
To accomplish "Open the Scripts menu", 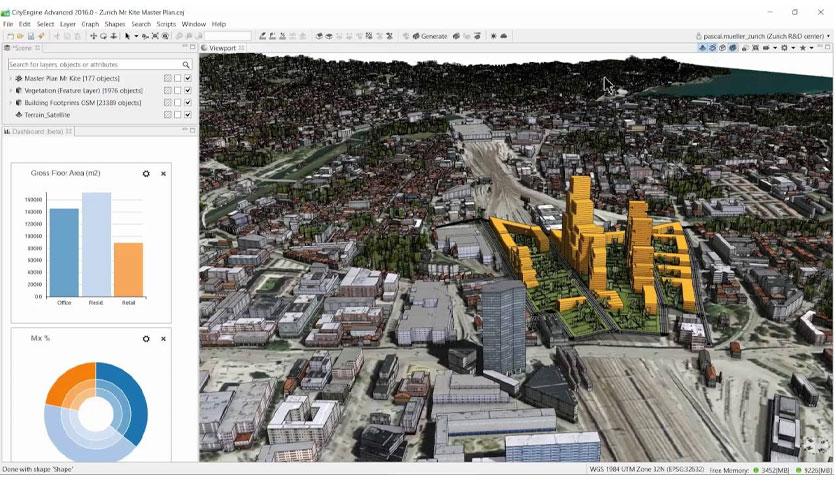I will point(166,24).
